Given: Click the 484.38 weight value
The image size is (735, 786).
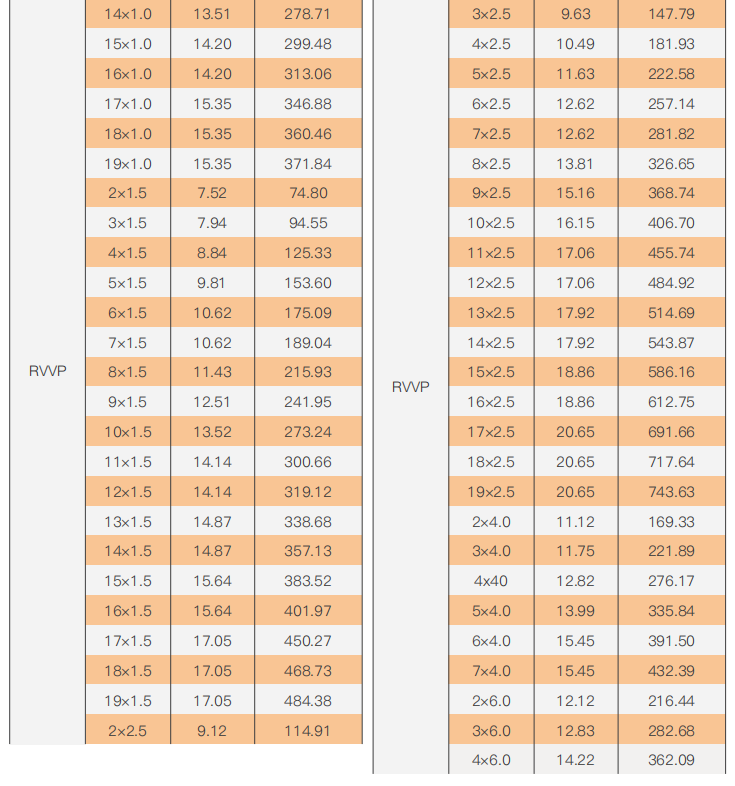Looking at the screenshot, I should [x=307, y=700].
